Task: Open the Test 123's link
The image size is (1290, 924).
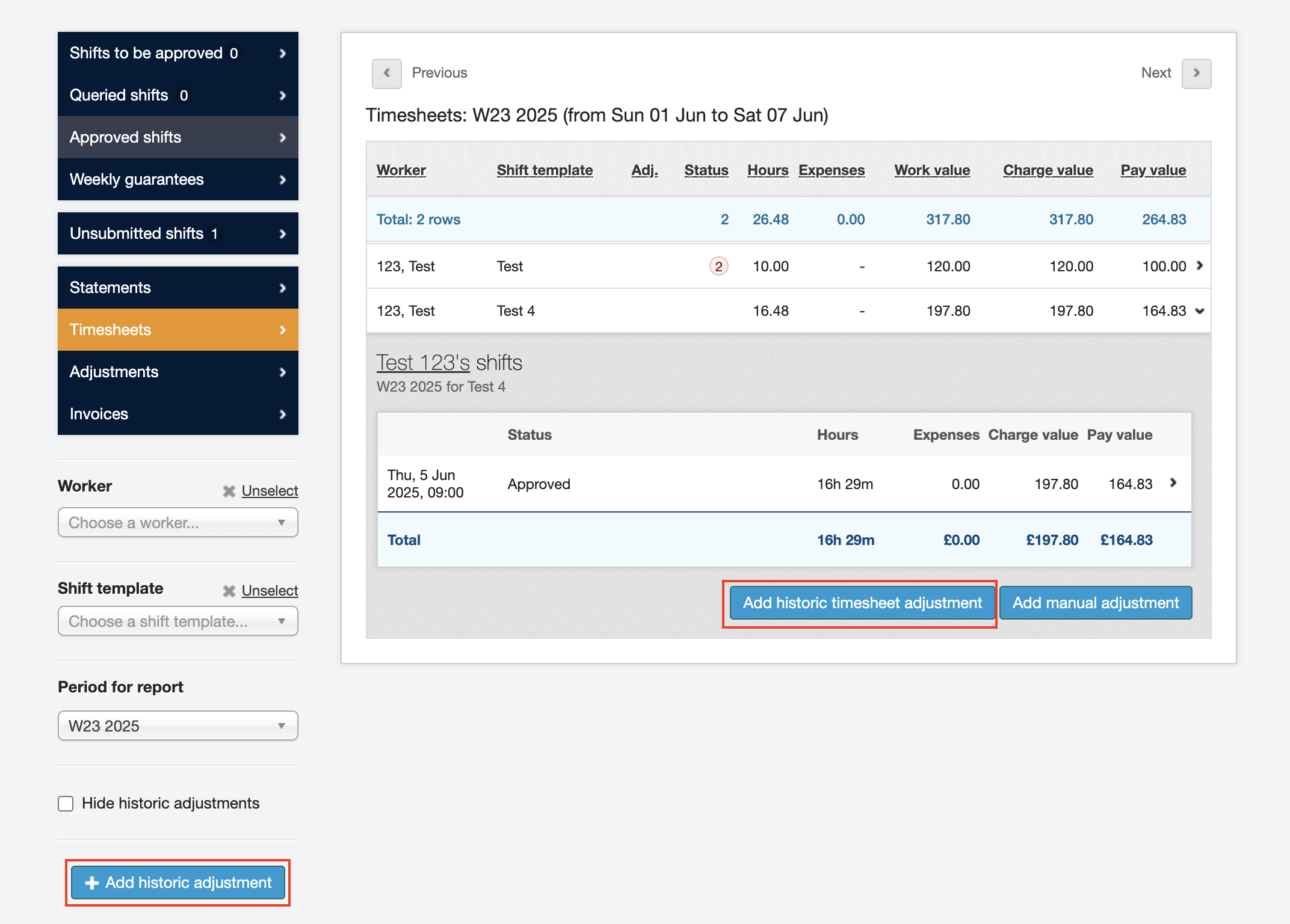Action: [x=423, y=363]
